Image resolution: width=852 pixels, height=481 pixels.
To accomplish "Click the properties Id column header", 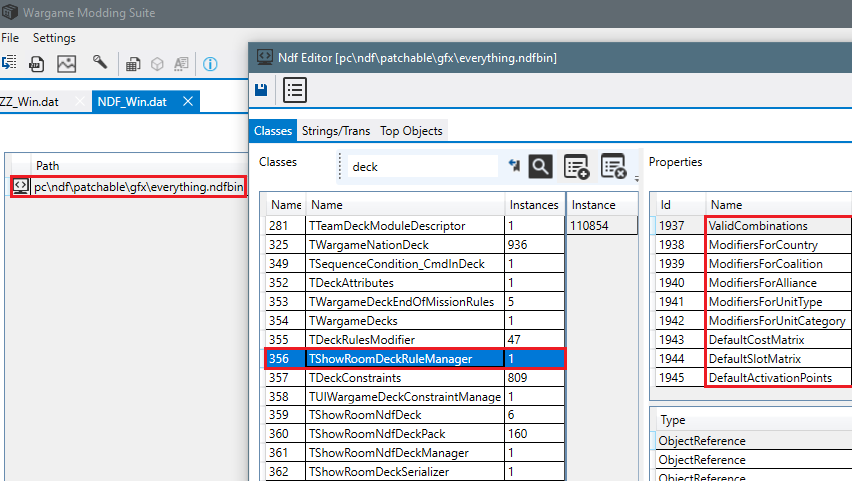I will [680, 205].
